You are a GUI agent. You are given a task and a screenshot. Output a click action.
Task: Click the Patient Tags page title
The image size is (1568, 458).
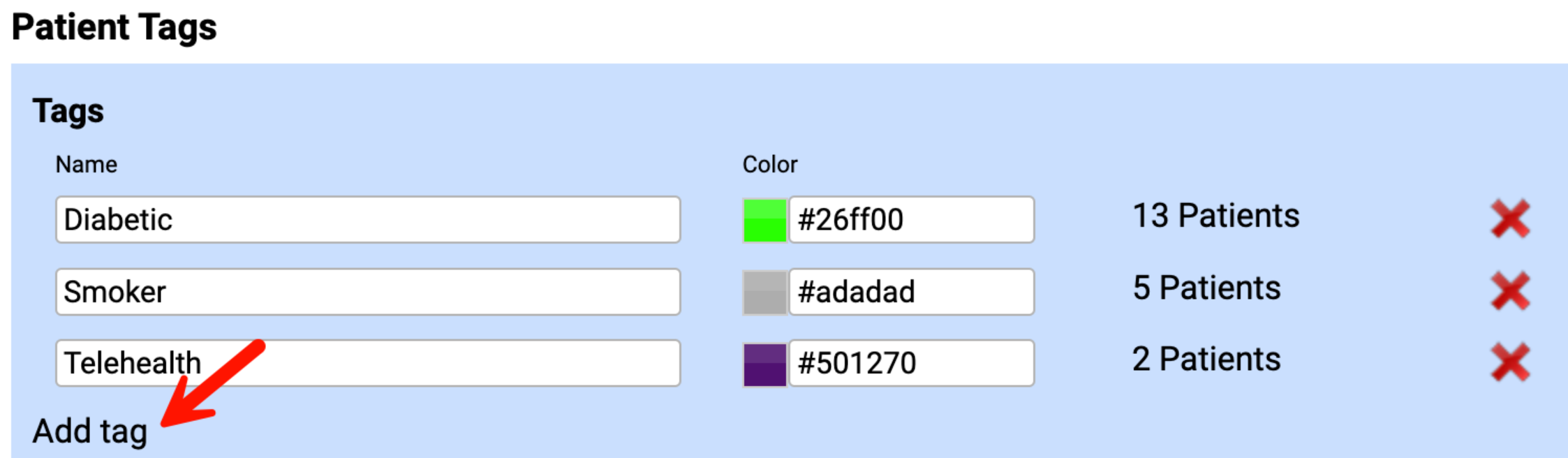pyautogui.click(x=115, y=27)
